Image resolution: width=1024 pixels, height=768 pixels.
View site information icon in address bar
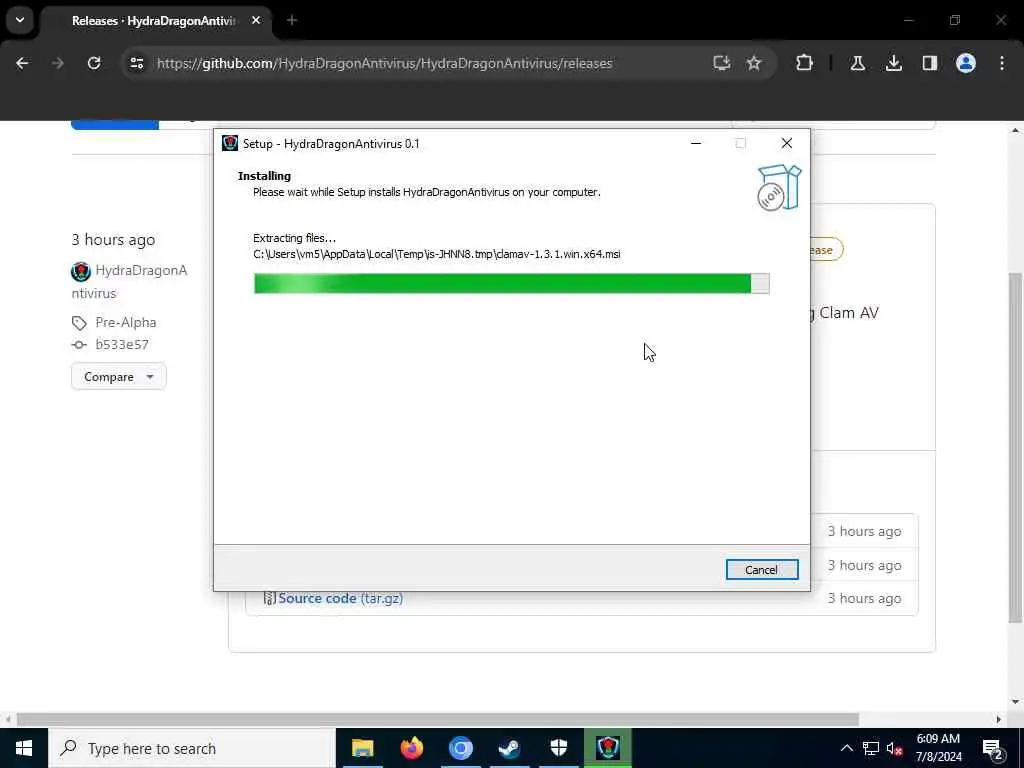(x=136, y=63)
